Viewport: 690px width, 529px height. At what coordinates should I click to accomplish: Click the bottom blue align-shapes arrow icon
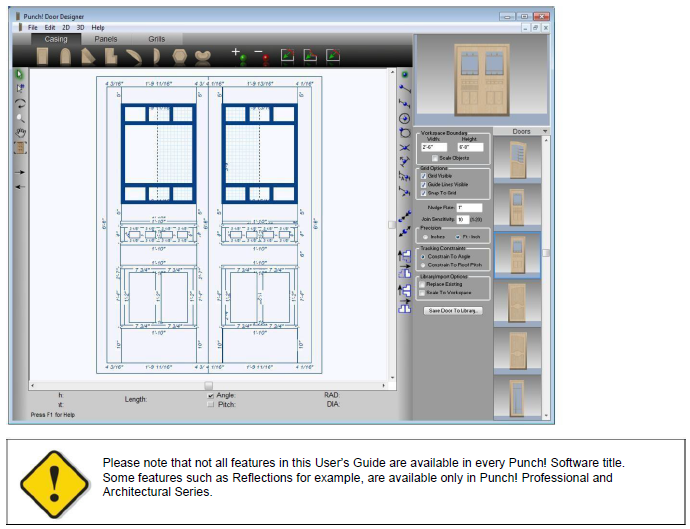(404, 306)
